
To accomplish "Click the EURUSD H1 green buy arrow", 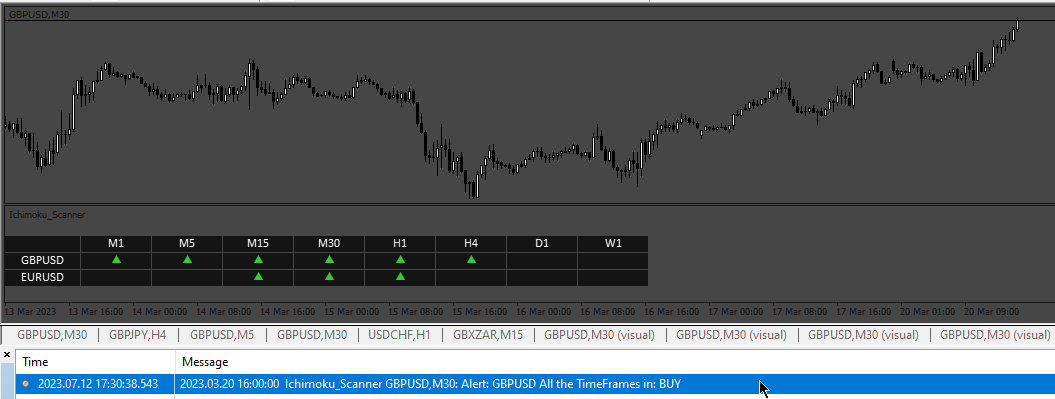I will tap(400, 277).
